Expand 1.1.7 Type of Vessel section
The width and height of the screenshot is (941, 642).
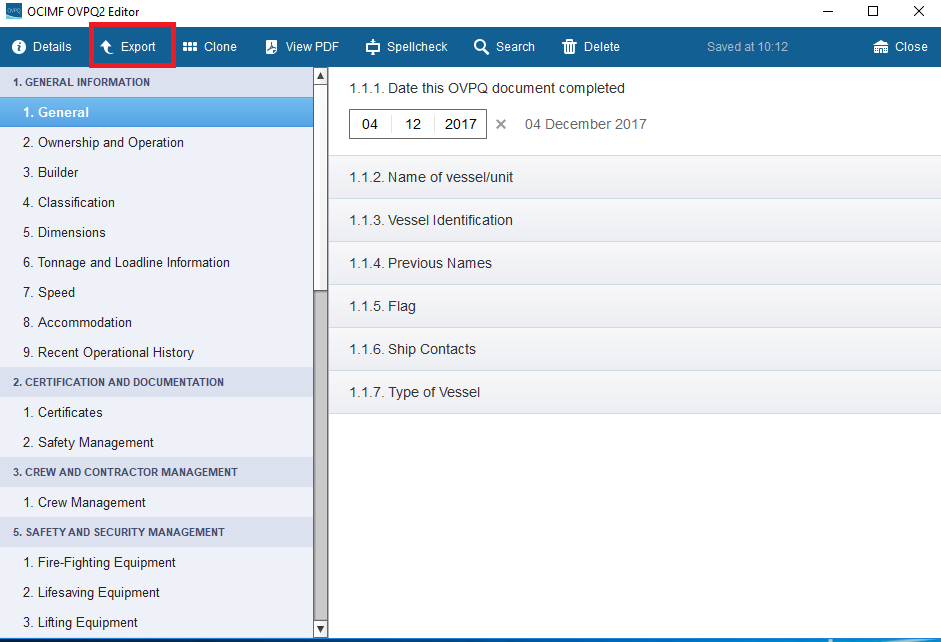634,392
